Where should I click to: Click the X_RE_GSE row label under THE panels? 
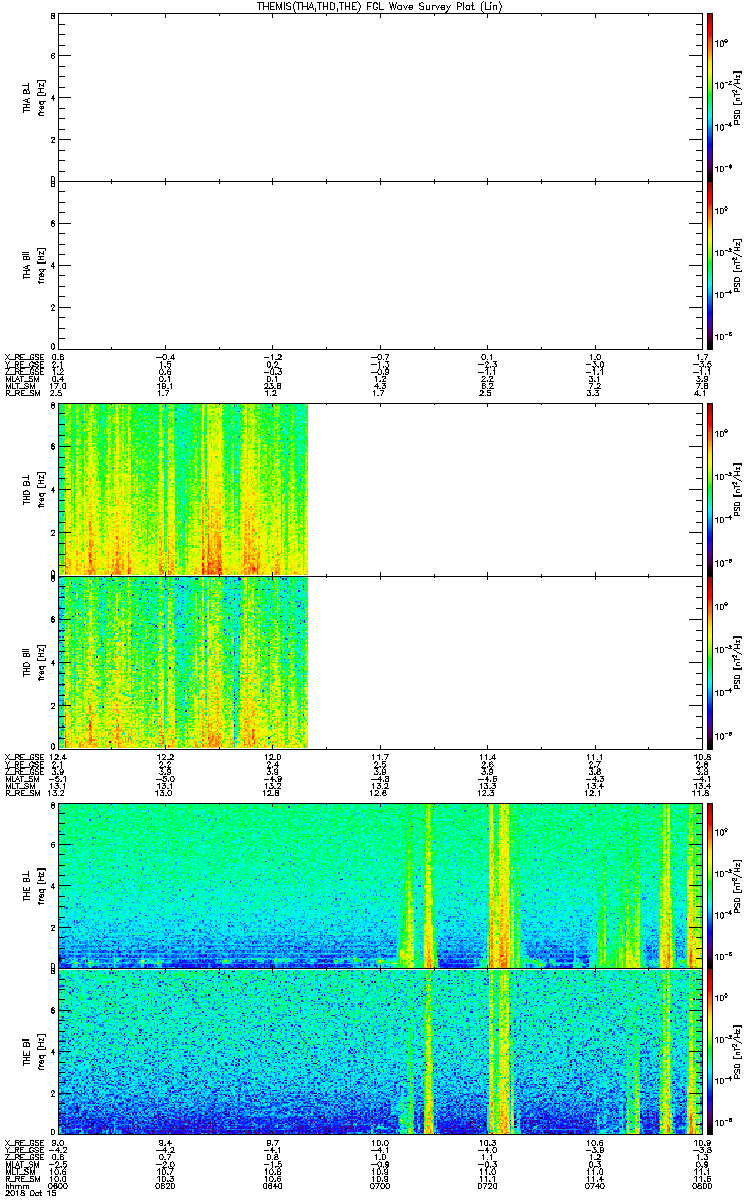(22, 1143)
